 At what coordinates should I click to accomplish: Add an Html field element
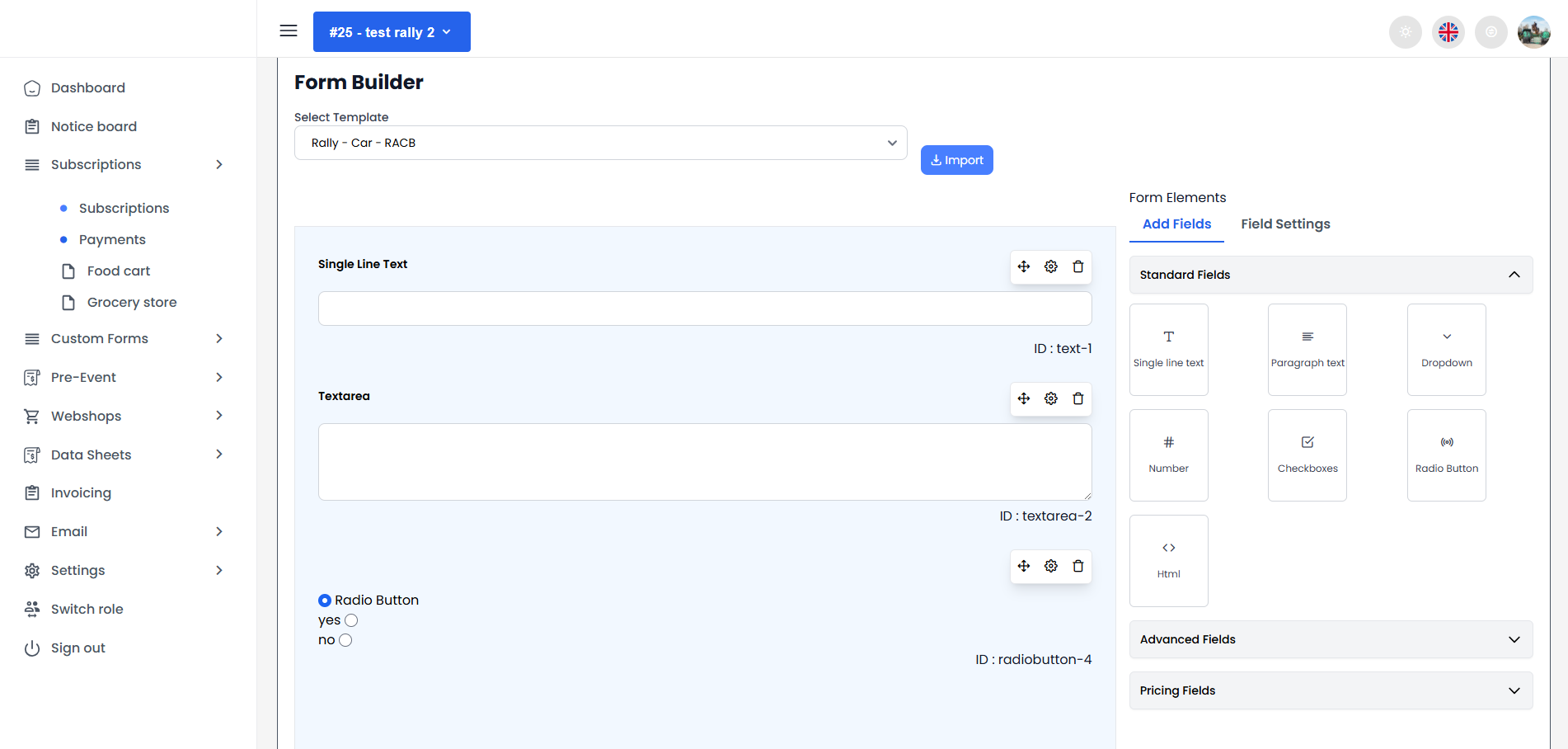click(x=1168, y=560)
